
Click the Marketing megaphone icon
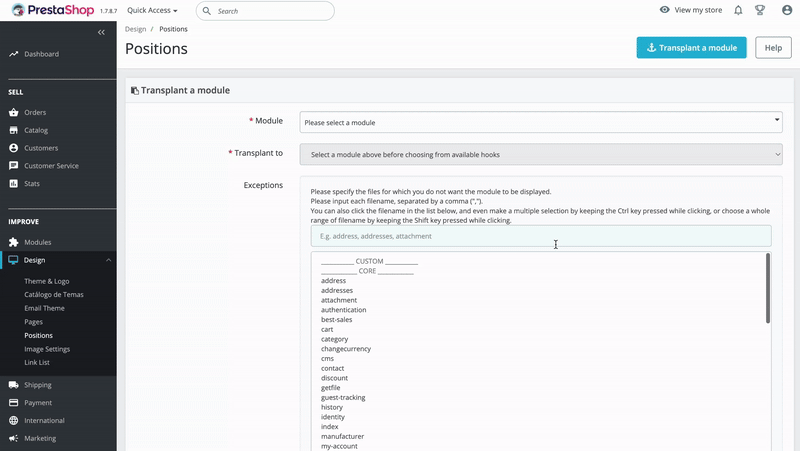coord(13,438)
